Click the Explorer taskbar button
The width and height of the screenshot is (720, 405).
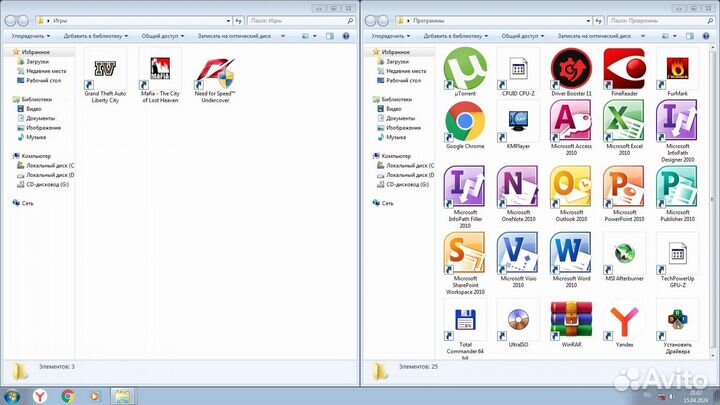coord(122,396)
